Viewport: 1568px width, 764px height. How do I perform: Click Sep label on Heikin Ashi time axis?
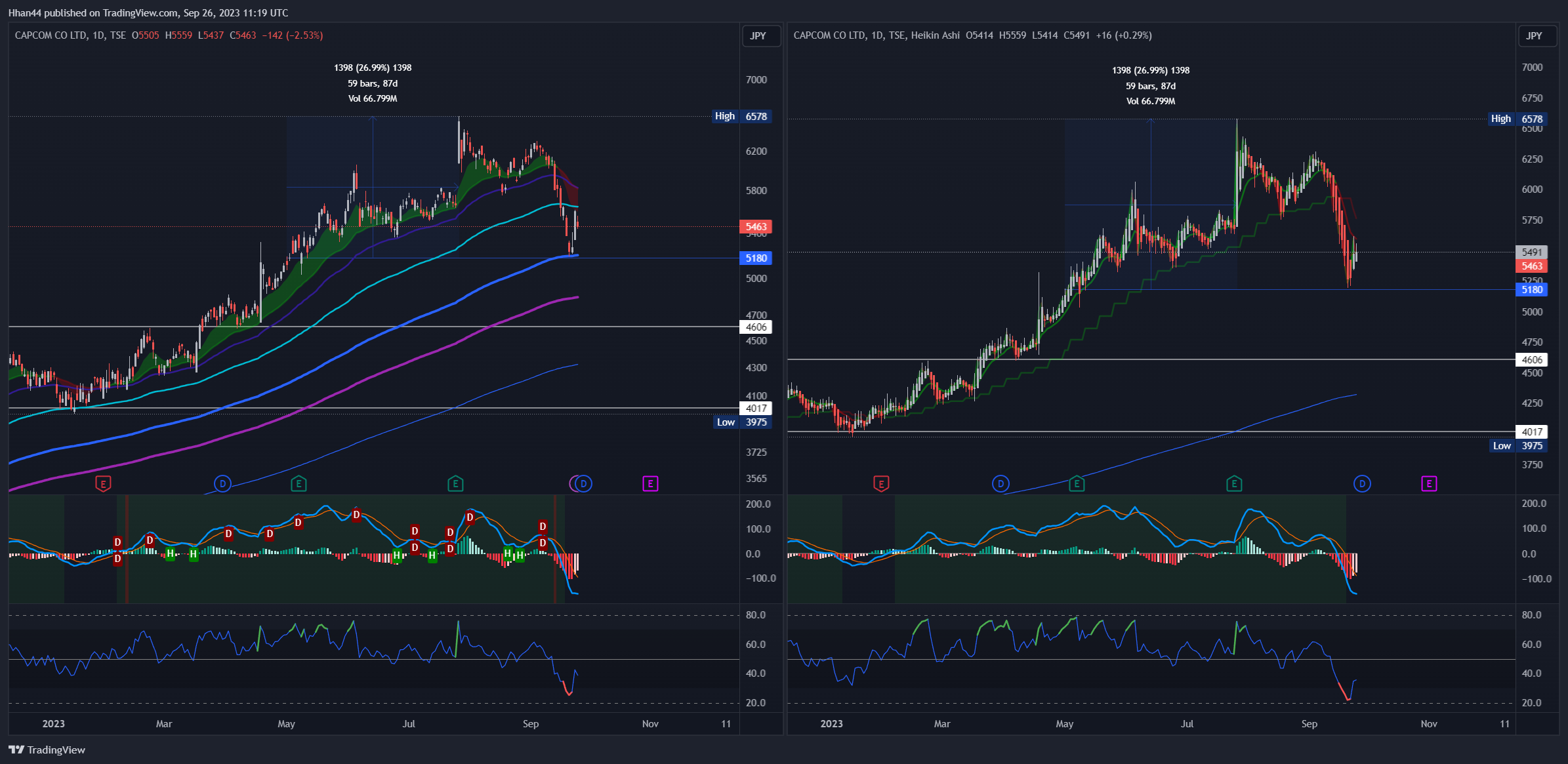pos(1310,724)
